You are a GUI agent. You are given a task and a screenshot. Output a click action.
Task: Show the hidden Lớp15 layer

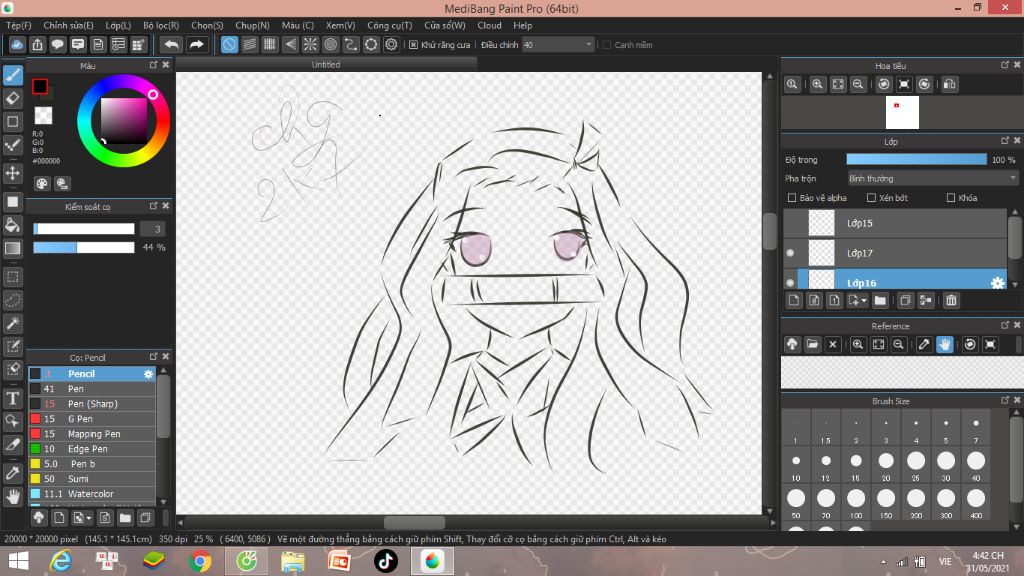pyautogui.click(x=790, y=223)
